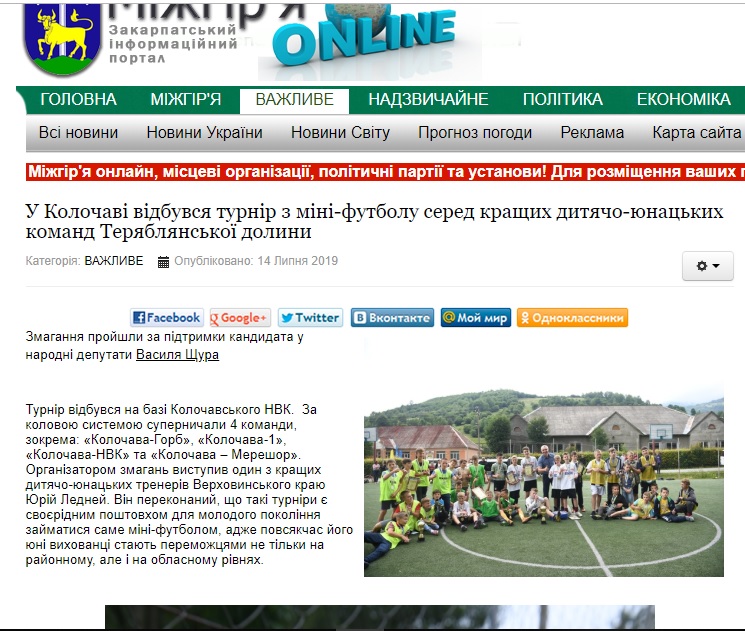The height and width of the screenshot is (631, 745).
Task: Share the article via Google+
Action: tap(240, 318)
